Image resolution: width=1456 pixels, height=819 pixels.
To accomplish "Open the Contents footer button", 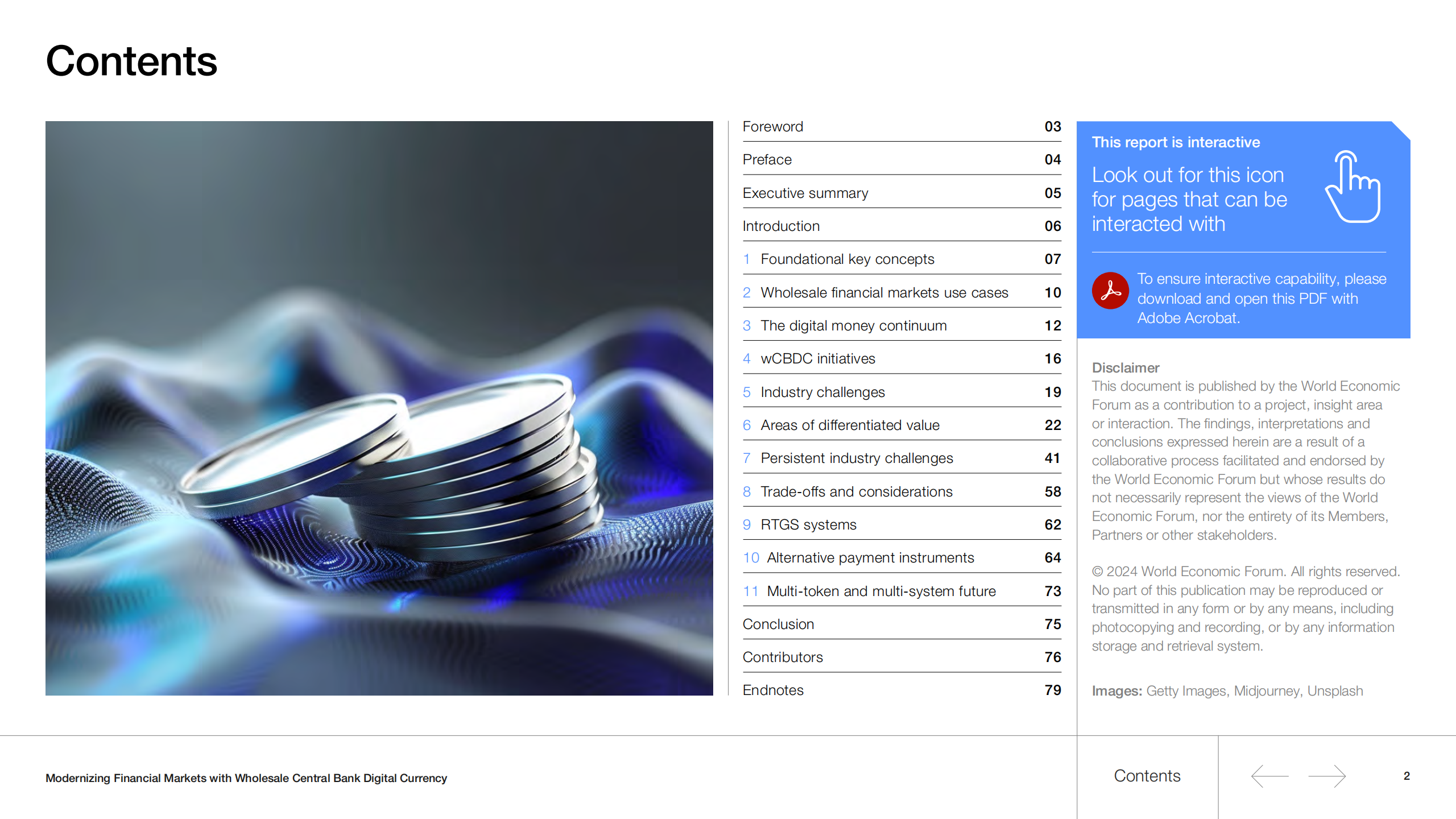I will [1147, 776].
